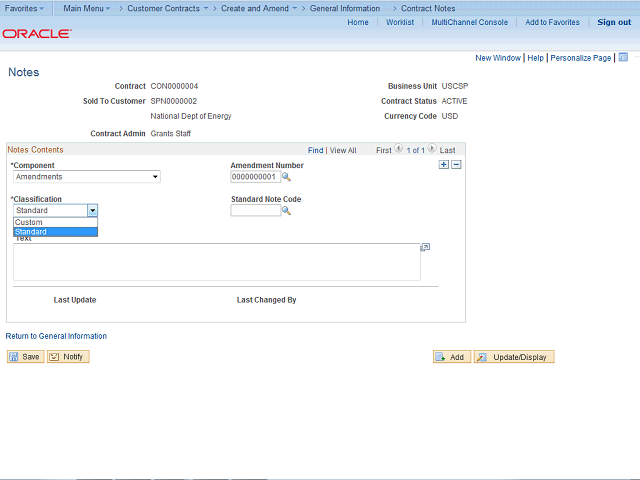Select Contract Notes breadcrumb
Screen dimensions: 640x480
click(x=428, y=8)
